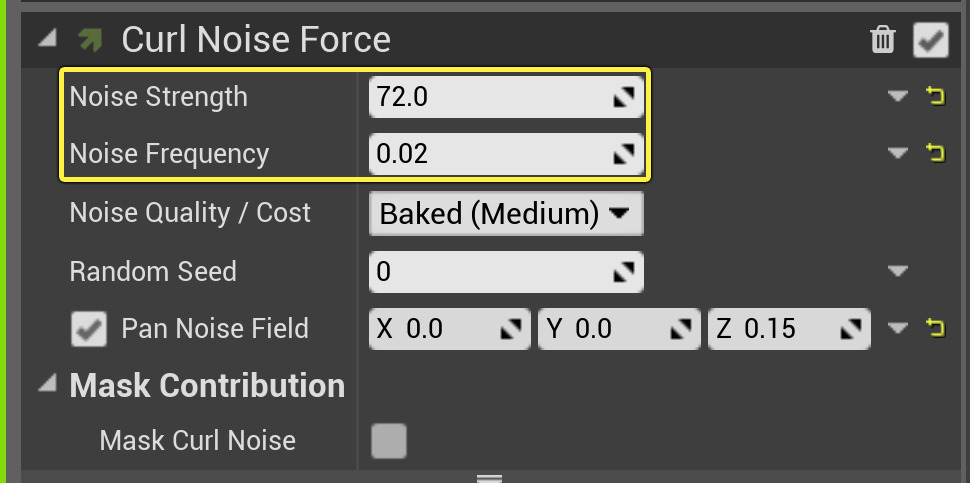Delete the Curl Noise Force module
The width and height of the screenshot is (970, 483).
click(x=883, y=40)
